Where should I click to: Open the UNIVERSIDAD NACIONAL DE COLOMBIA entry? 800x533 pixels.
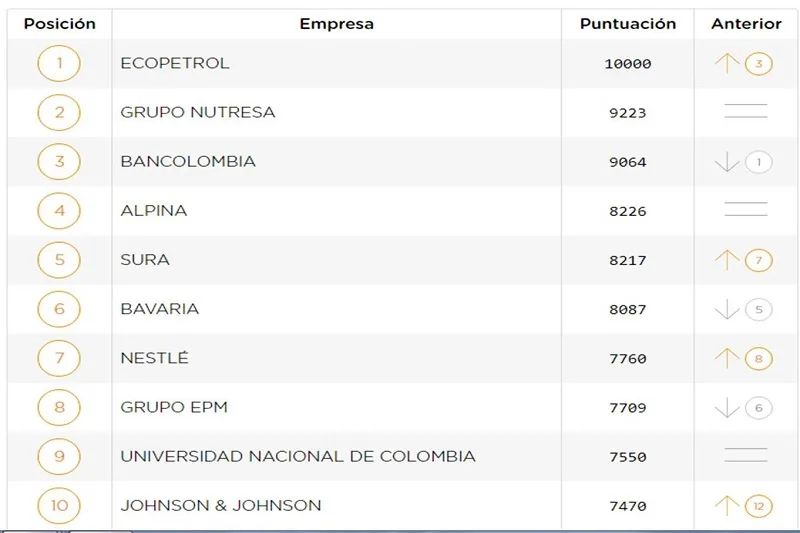298,457
